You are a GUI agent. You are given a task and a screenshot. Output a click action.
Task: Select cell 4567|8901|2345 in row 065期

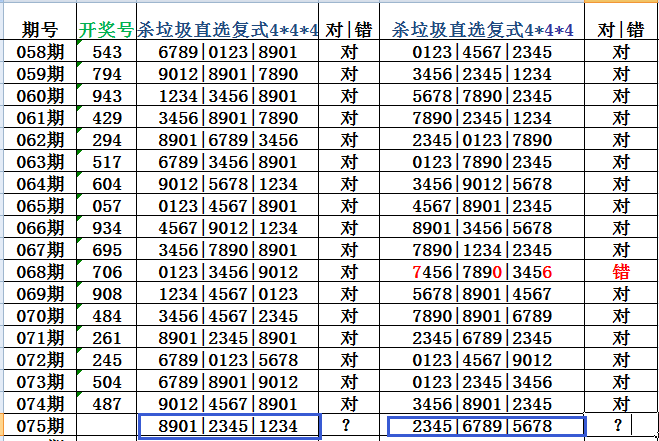point(482,205)
